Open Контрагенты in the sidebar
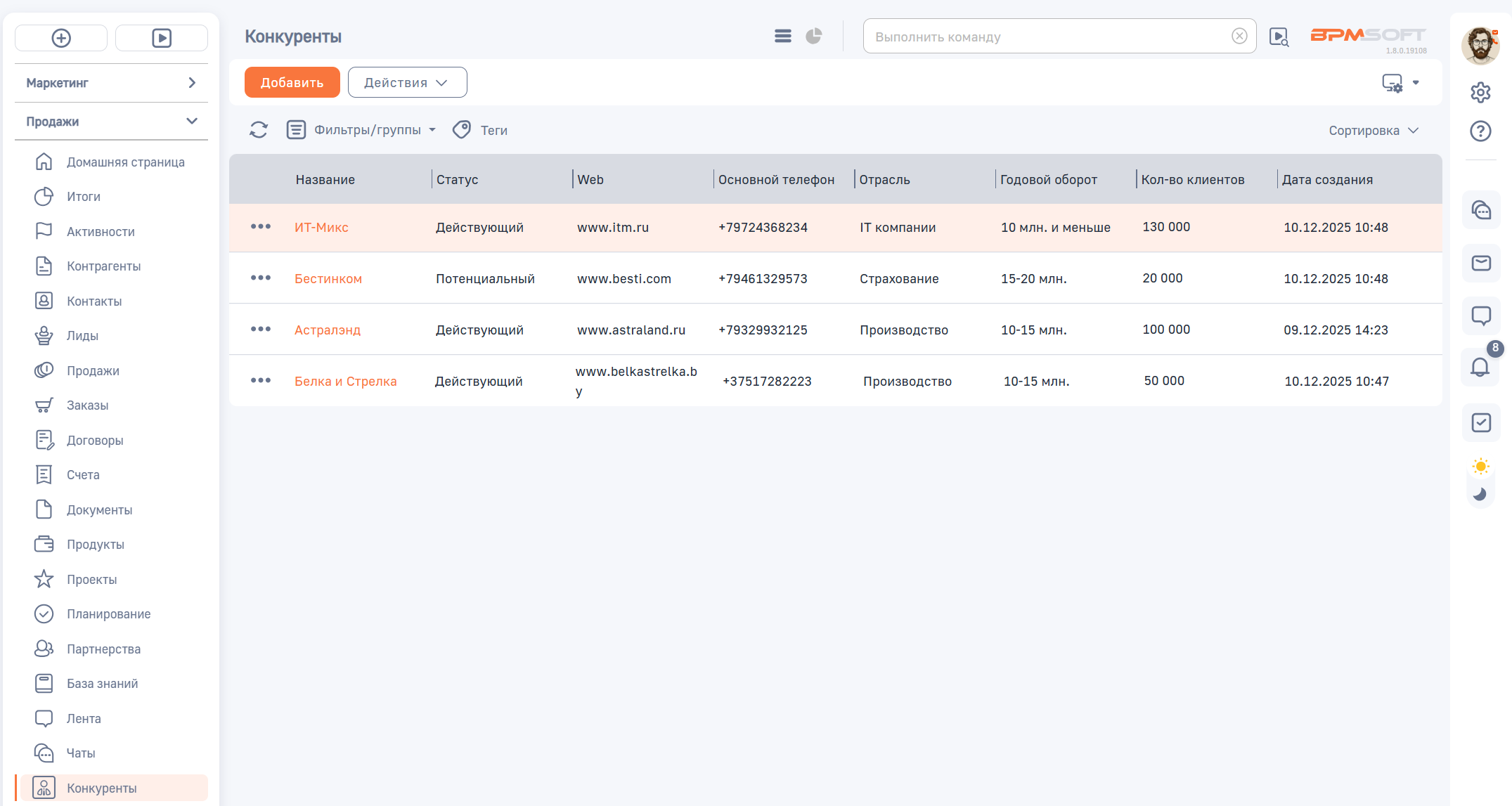Screen dimensions: 1512x806 click(103, 266)
